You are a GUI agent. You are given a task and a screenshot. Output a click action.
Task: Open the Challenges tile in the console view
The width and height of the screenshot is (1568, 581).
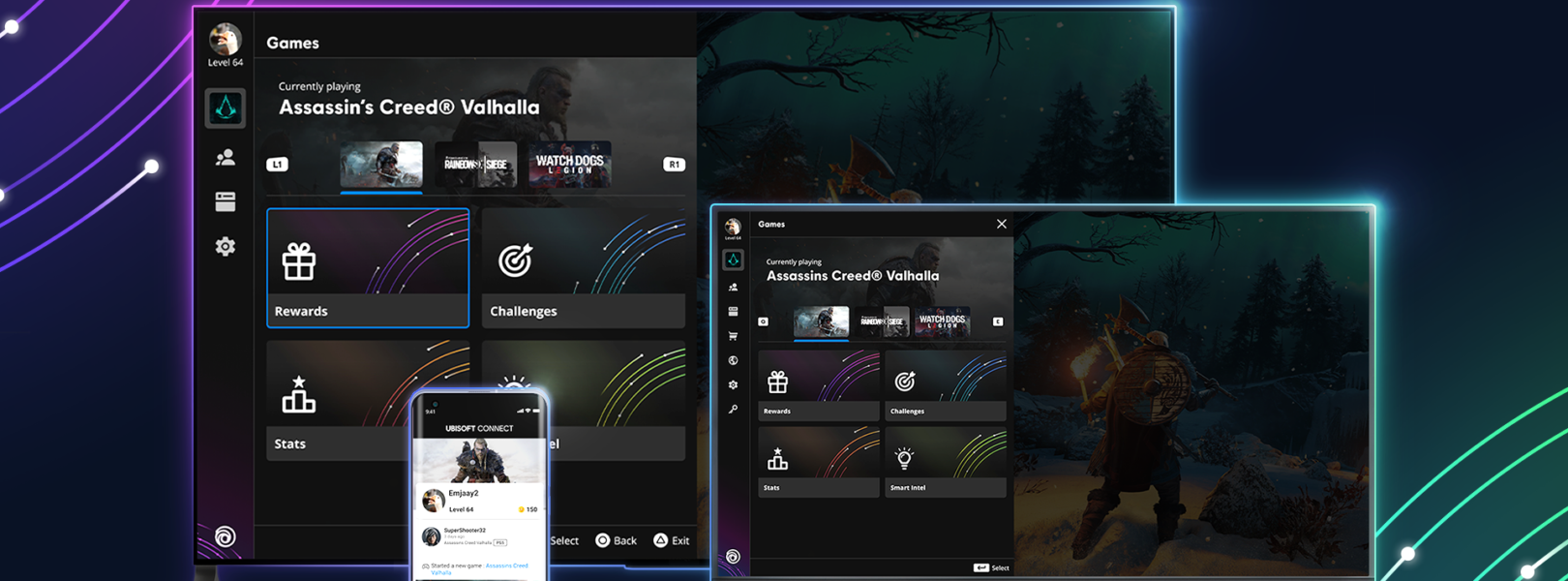click(x=584, y=268)
